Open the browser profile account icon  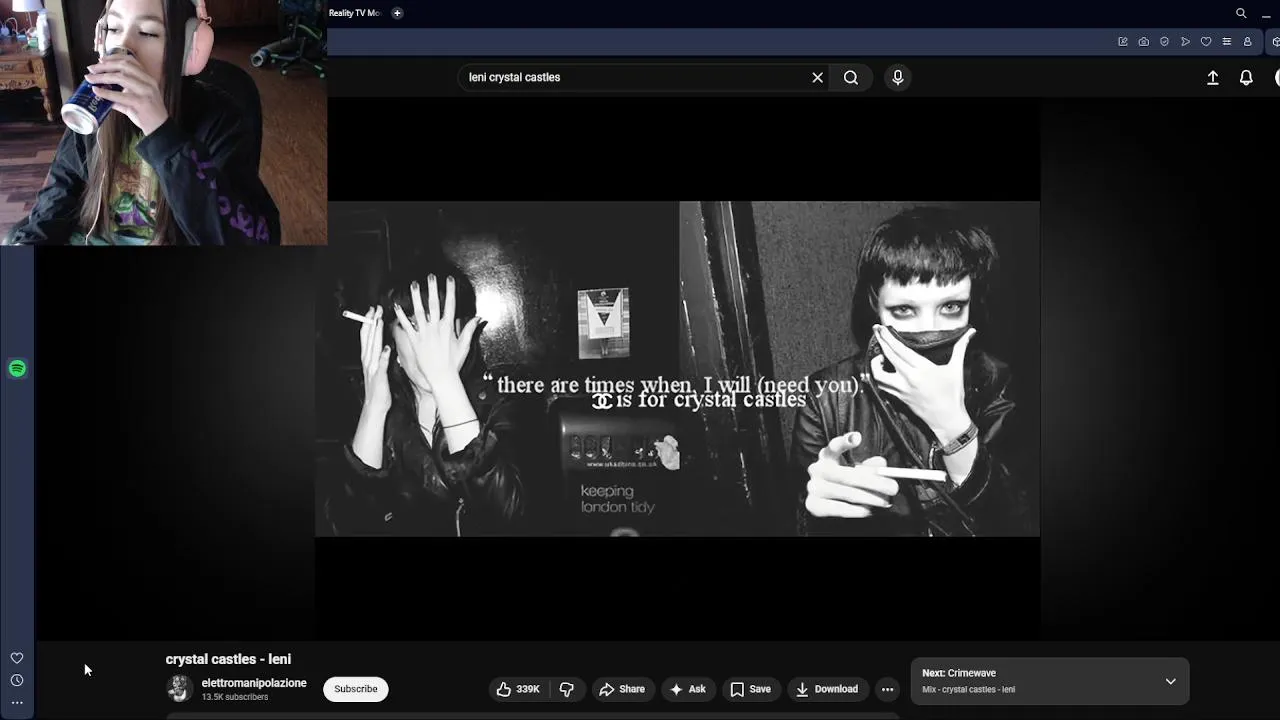1247,42
